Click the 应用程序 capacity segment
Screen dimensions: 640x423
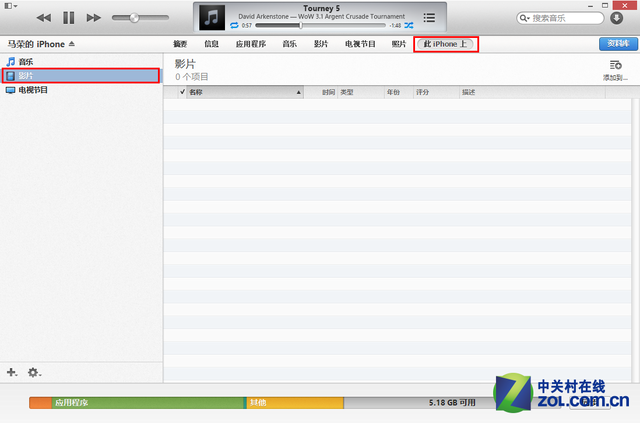(x=148, y=403)
